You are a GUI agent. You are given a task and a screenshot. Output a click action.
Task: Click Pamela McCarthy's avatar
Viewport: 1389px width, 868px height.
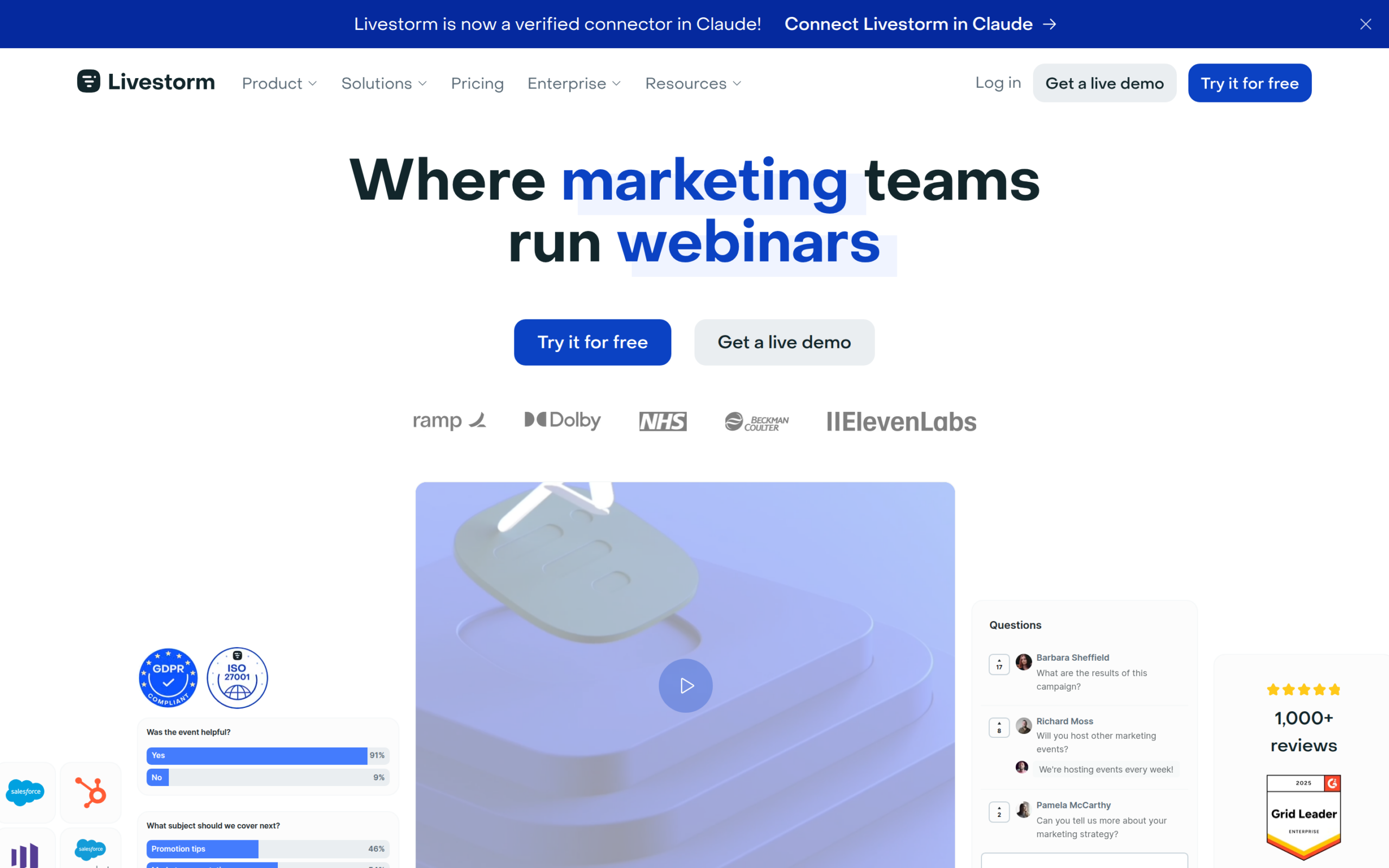click(1023, 809)
